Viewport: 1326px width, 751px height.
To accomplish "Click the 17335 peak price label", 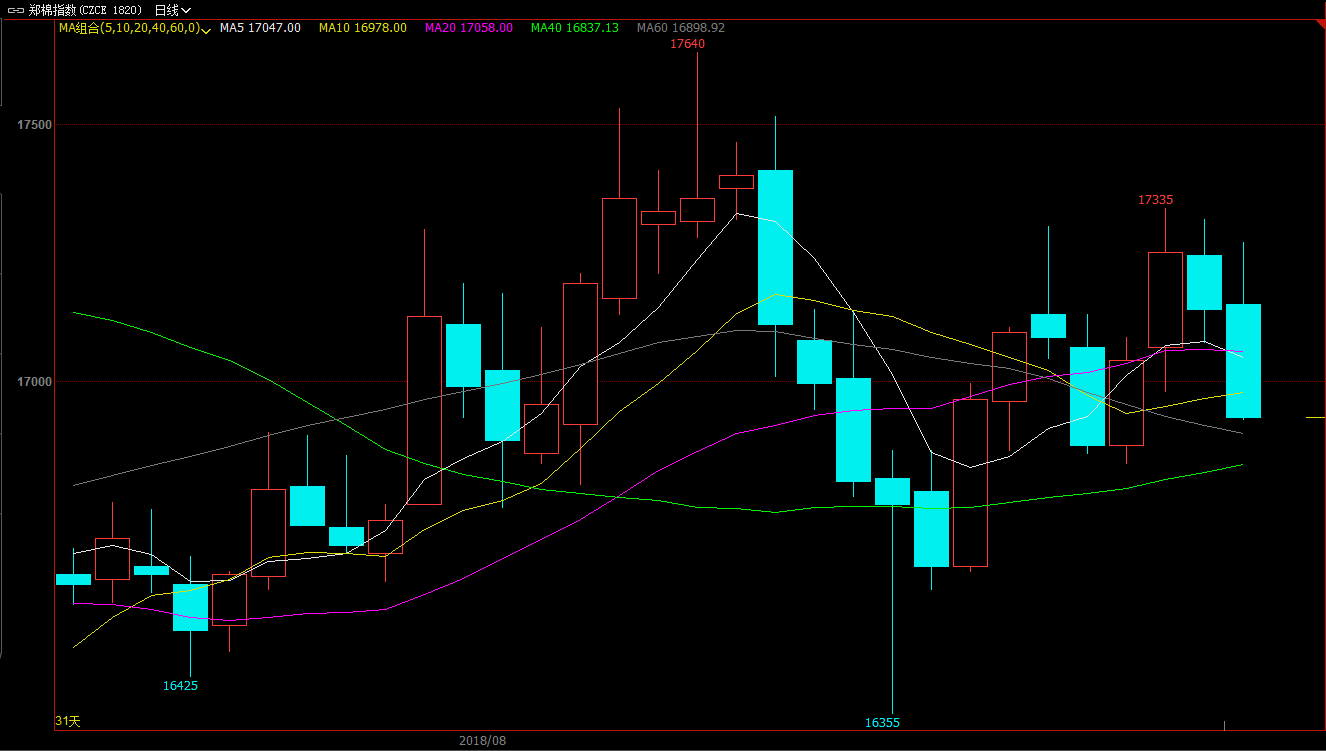I will (1156, 200).
